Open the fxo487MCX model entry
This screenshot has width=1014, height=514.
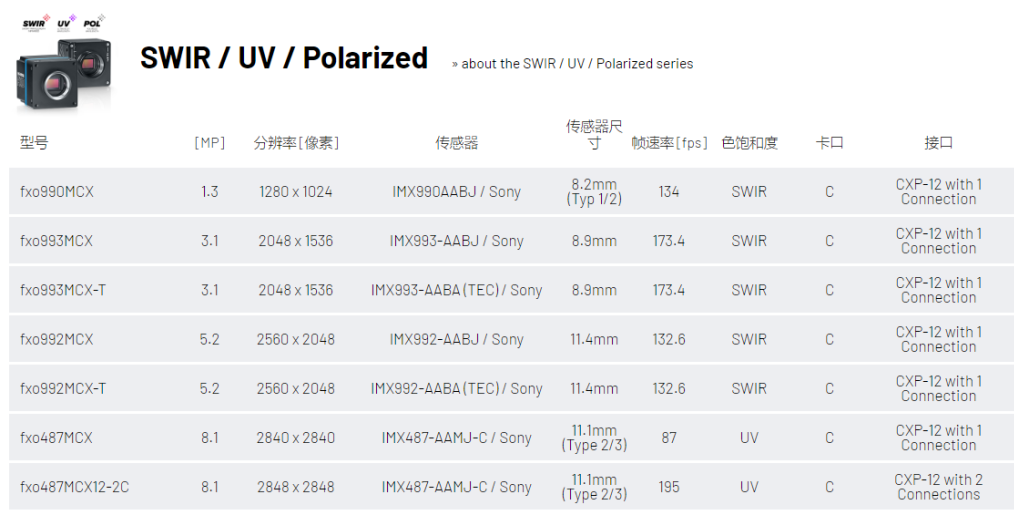[x=56, y=438]
